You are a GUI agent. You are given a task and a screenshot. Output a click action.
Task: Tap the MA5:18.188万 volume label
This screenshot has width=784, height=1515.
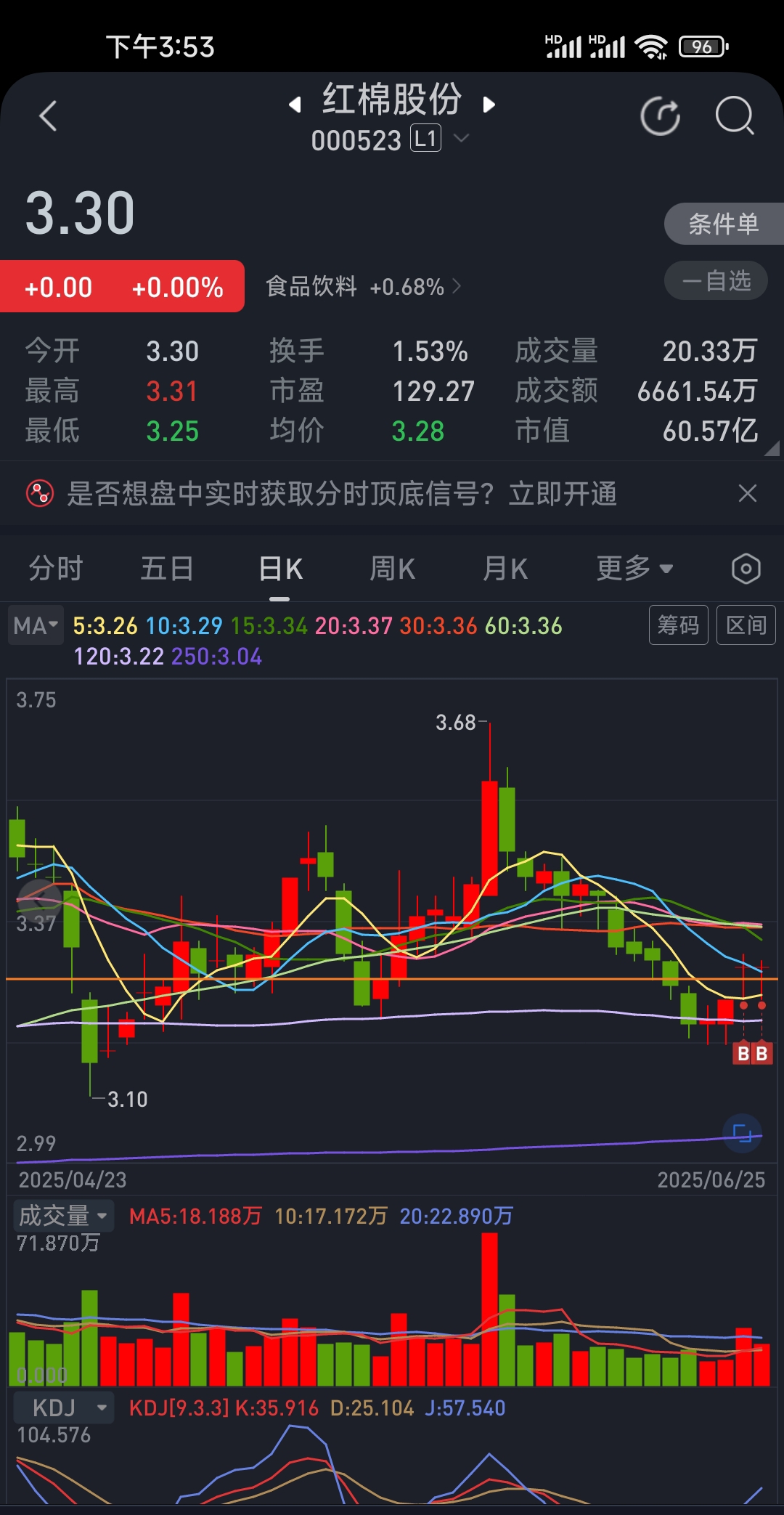195,1216
